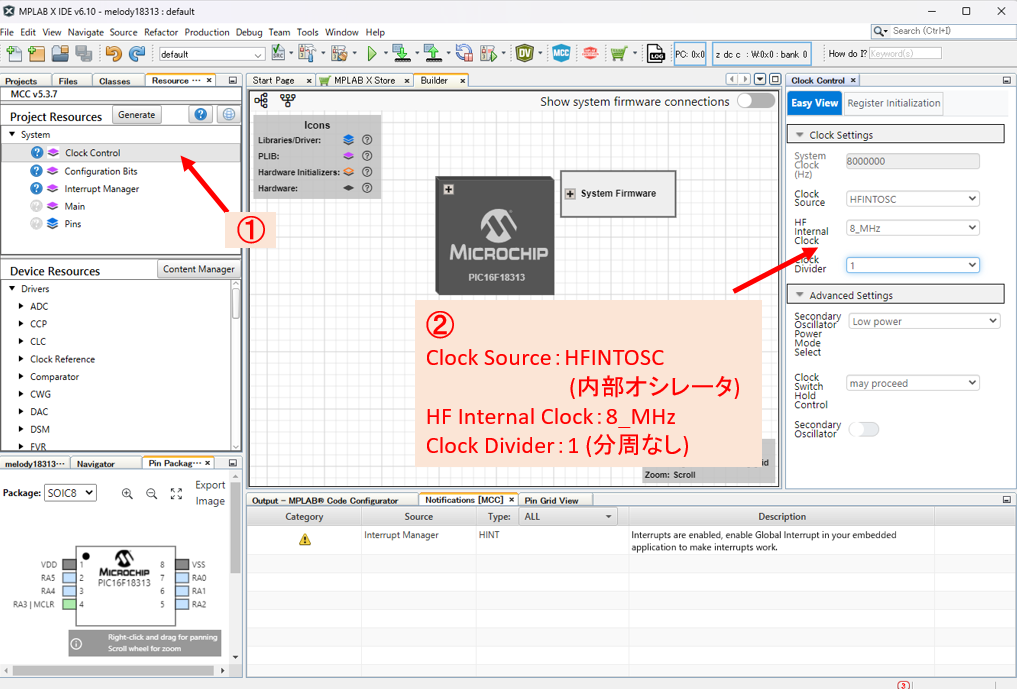Screen dimensions: 1017x689
Task: Enable the Secondary Oscillator switch
Action: pos(863,429)
